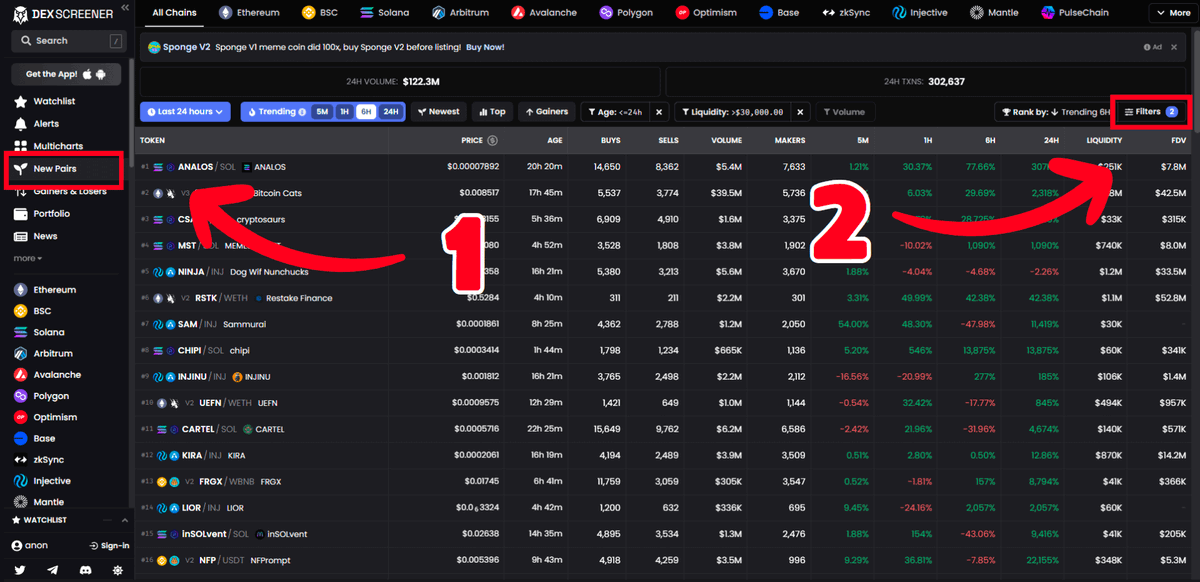This screenshot has height=582, width=1200.
Task: Remove the Liquidity >$30,000 filter chip
Action: point(800,112)
